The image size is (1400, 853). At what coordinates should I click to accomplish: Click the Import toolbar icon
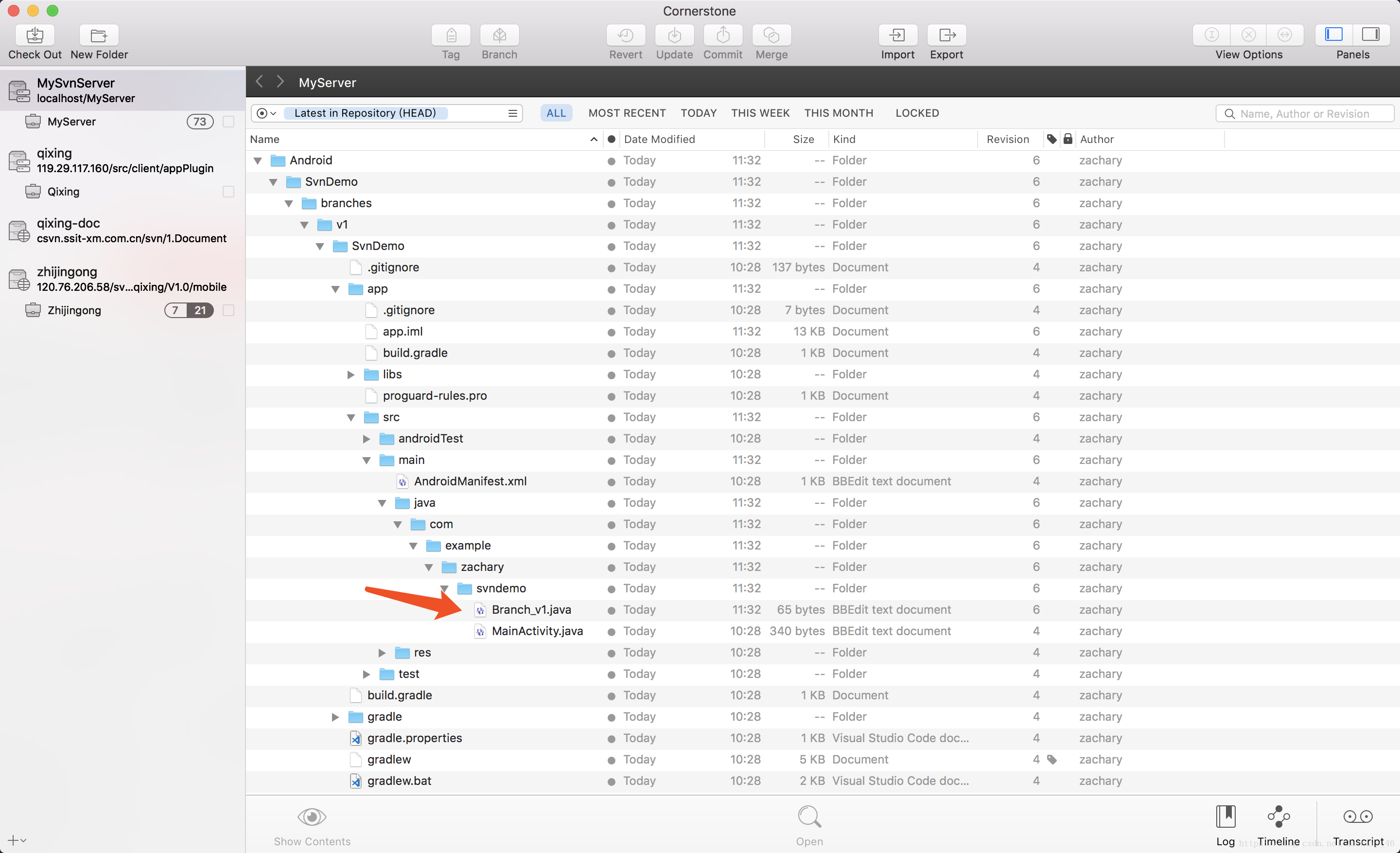[x=898, y=35]
